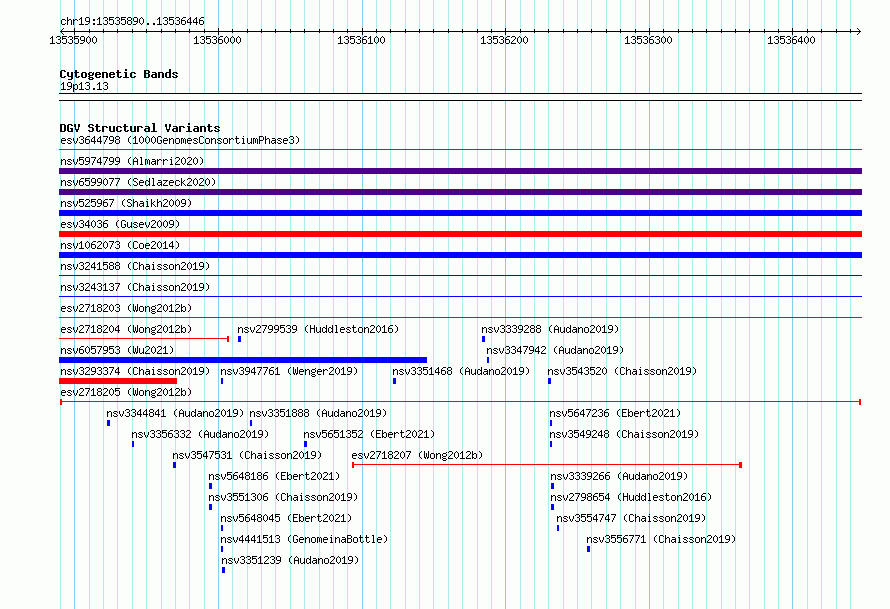Open nsv3551306 Chaisson2019 variant label
The height and width of the screenshot is (609, 890).
pos(283,497)
